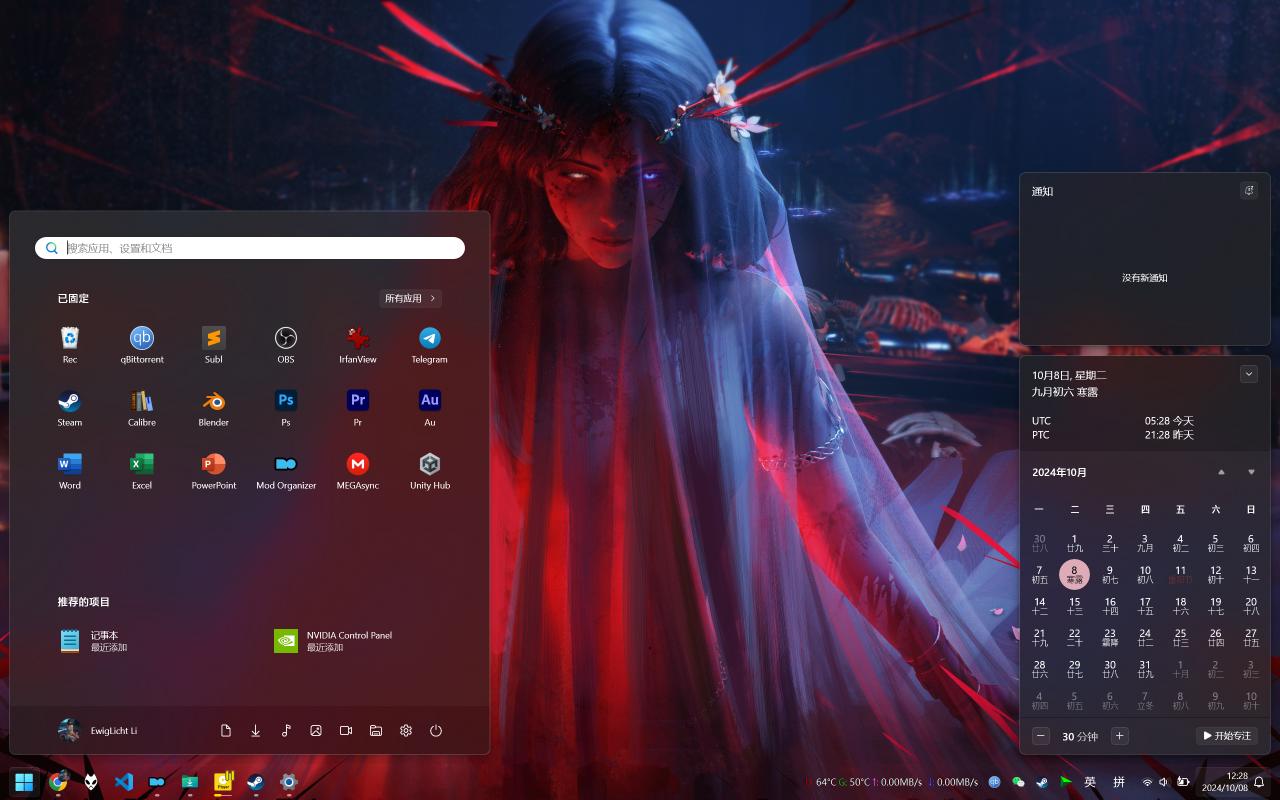The width and height of the screenshot is (1280, 800).
Task: Open the qBittorrent tray icon
Action: [x=995, y=782]
